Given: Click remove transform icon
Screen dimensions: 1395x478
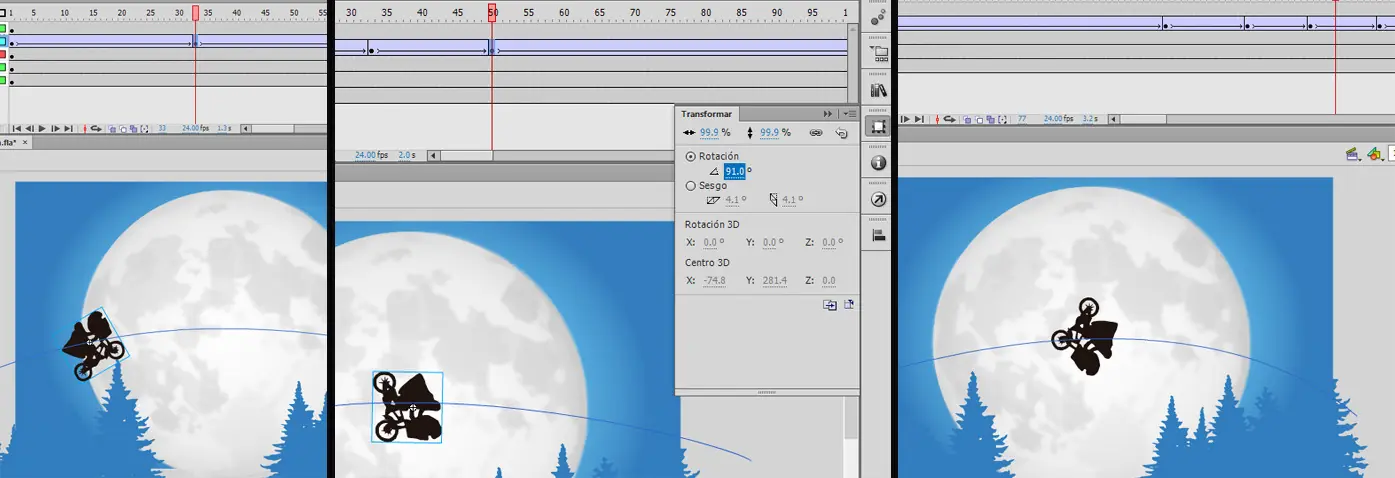Looking at the screenshot, I should pos(849,305).
